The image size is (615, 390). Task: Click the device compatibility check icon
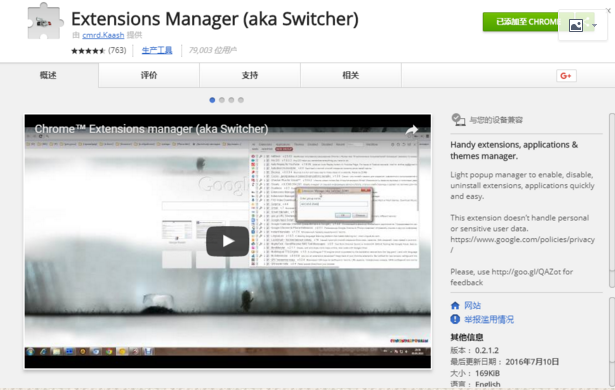(x=458, y=119)
